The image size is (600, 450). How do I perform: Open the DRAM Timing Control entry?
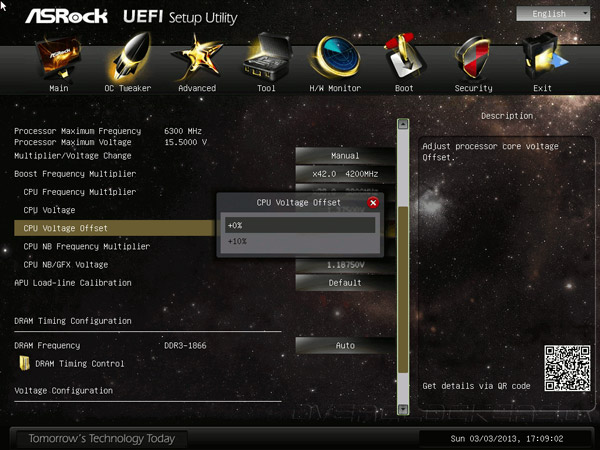pyautogui.click(x=80, y=364)
